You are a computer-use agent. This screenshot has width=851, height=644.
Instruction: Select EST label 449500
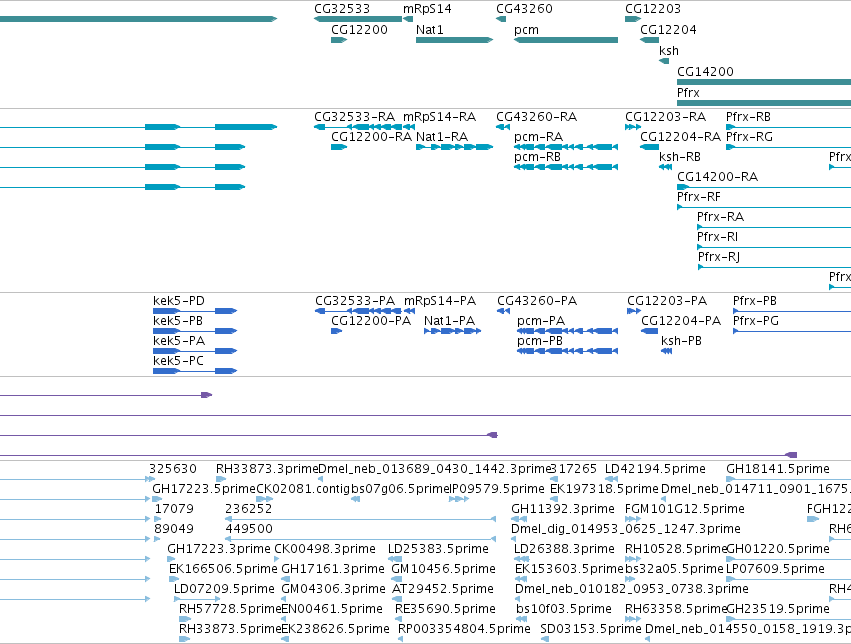(x=249, y=530)
